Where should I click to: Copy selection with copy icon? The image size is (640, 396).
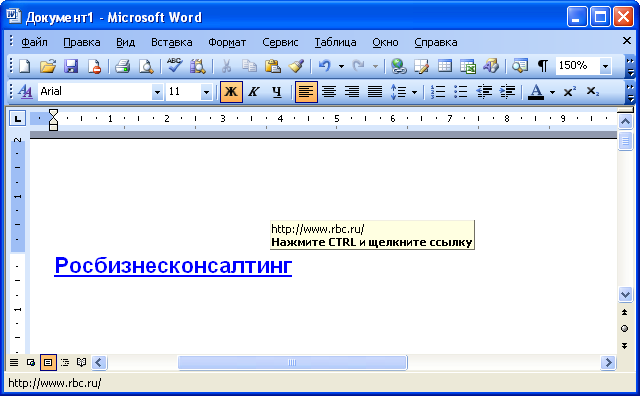[249, 66]
